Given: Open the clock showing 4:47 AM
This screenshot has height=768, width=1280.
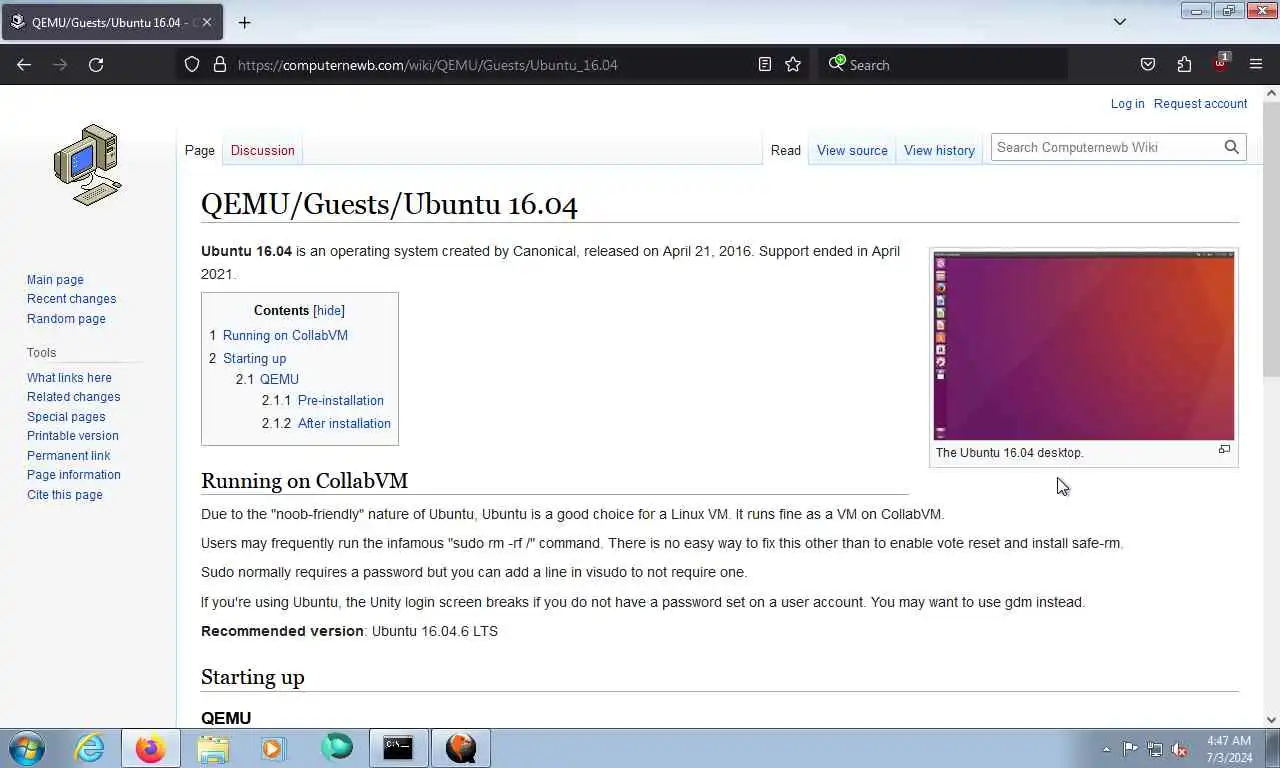Looking at the screenshot, I should pos(1229,749).
